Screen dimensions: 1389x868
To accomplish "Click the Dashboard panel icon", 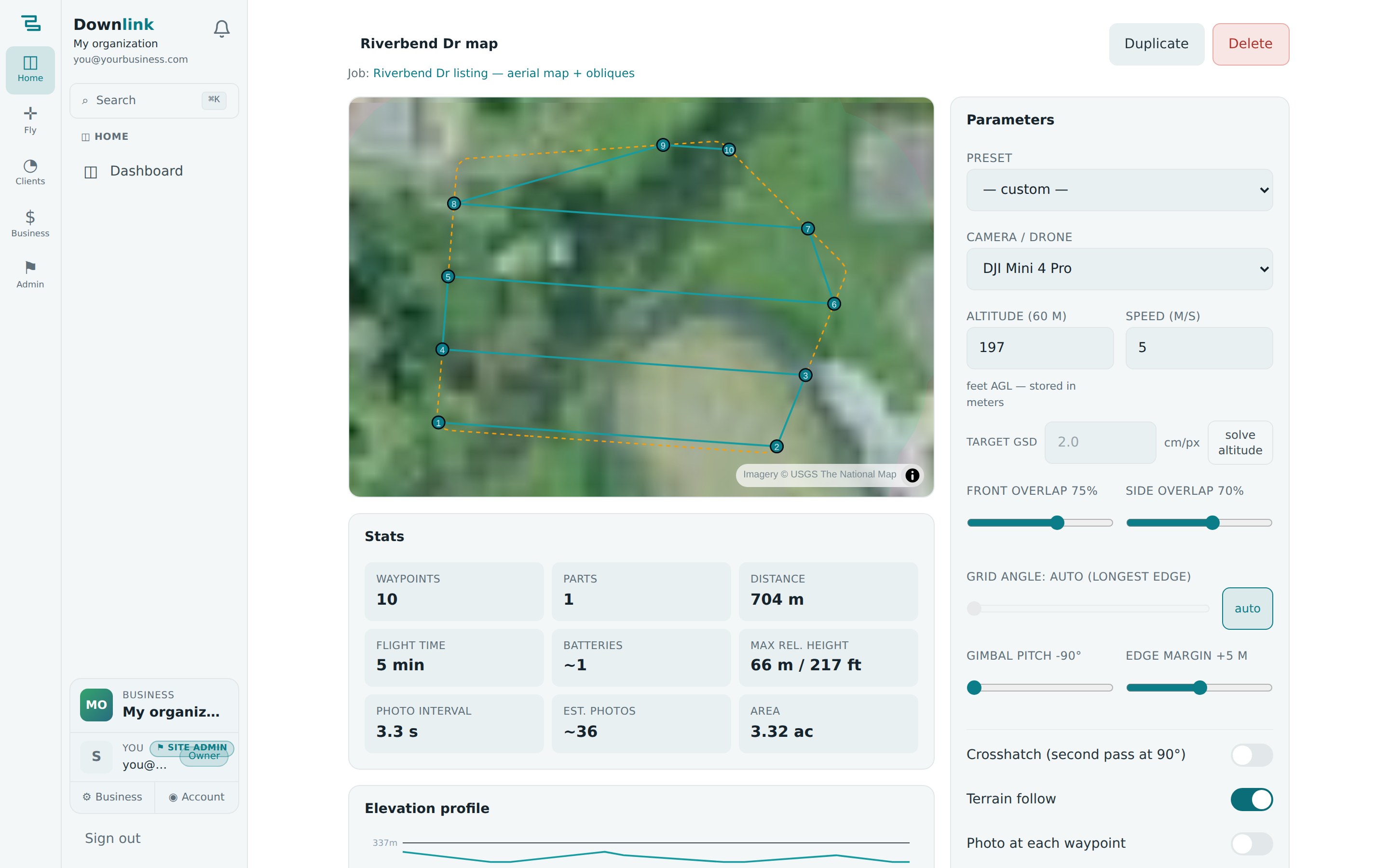I will (91, 172).
